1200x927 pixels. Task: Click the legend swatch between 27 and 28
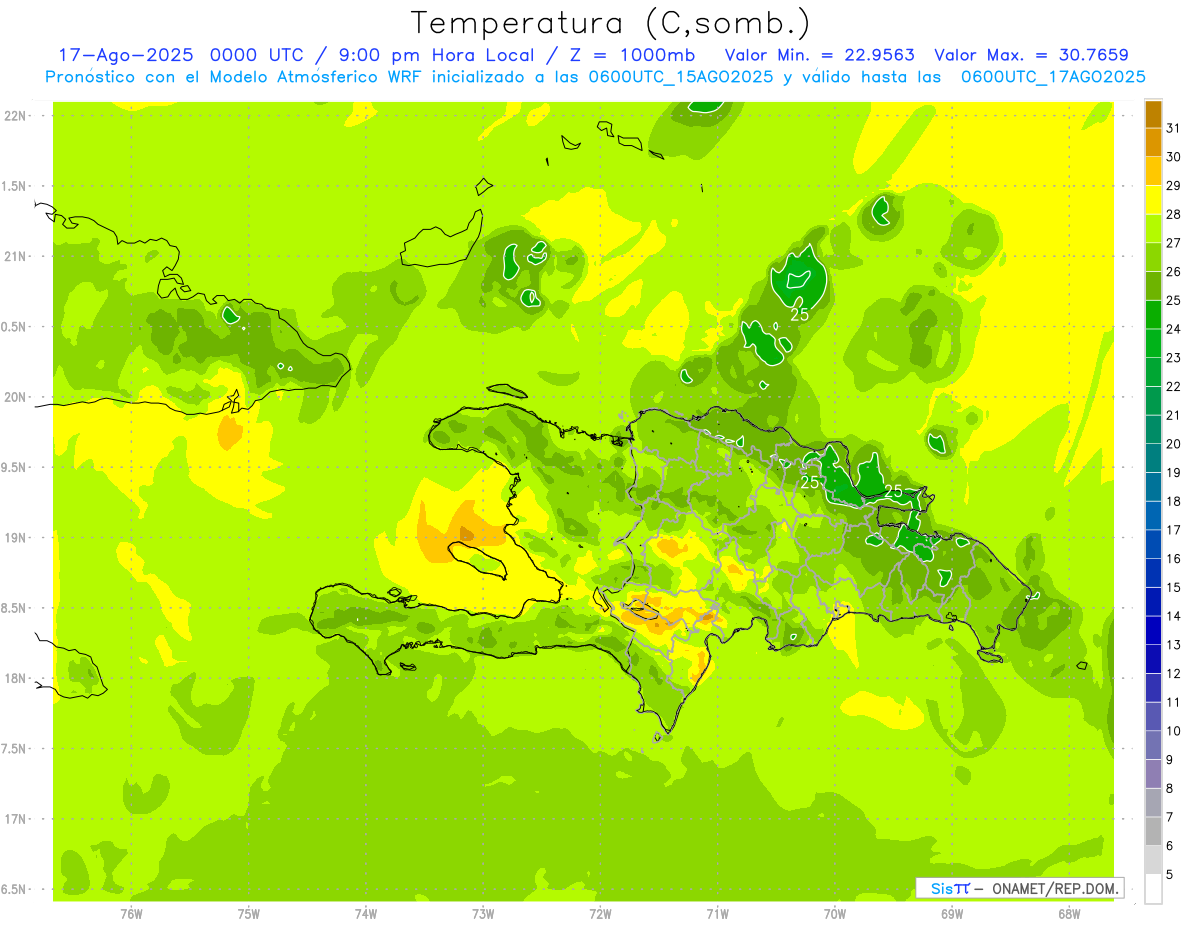click(1153, 229)
